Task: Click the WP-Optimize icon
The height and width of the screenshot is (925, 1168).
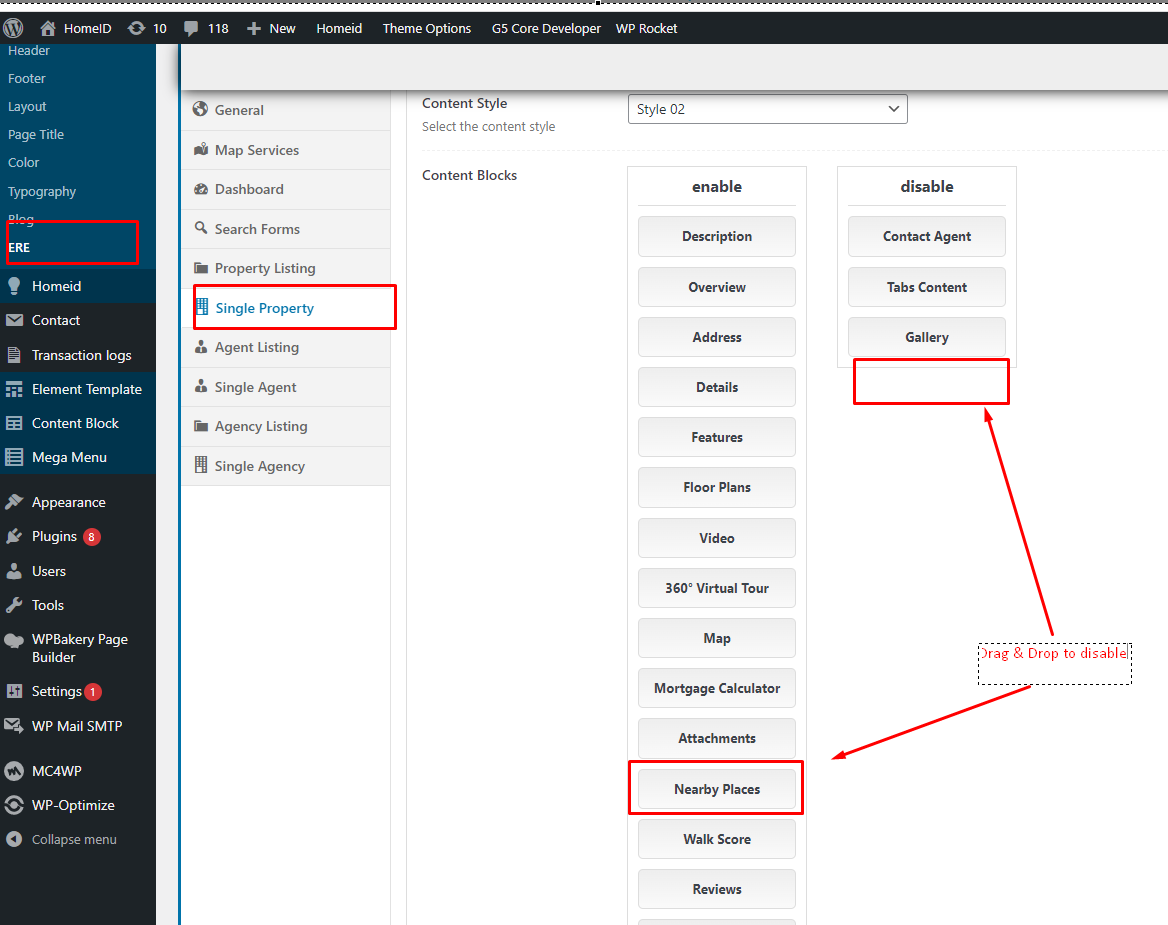Action: [x=14, y=805]
